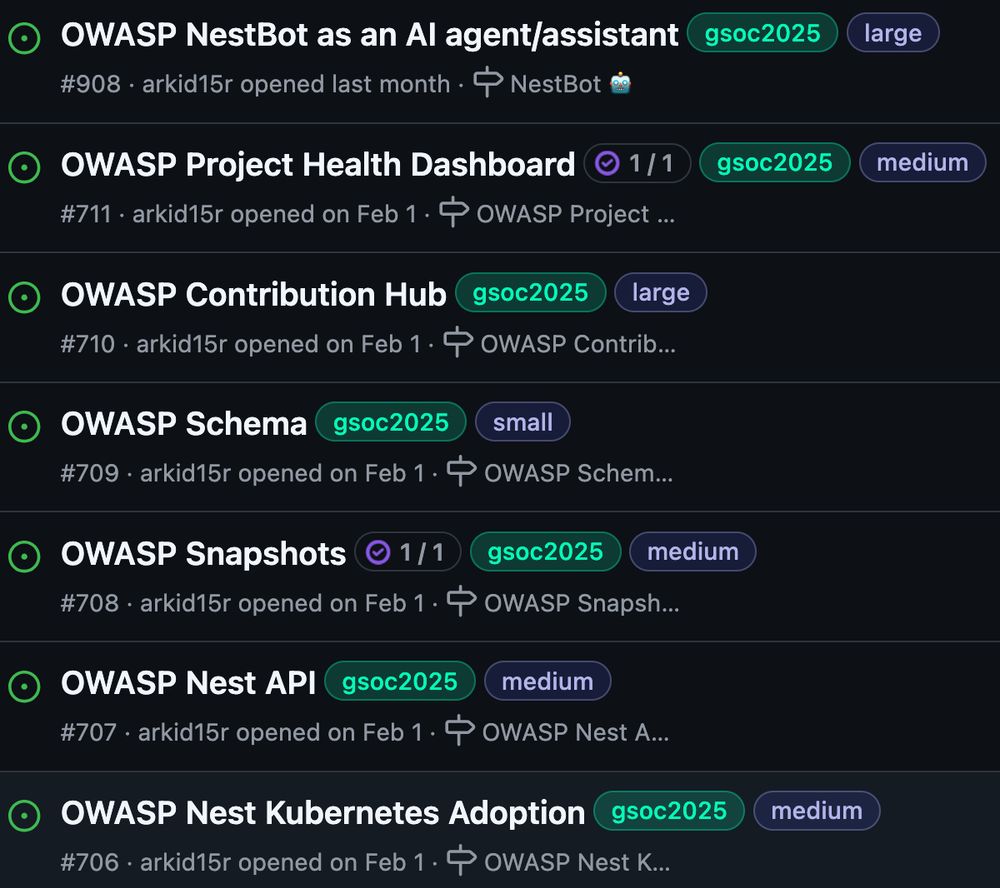1000x888 pixels.
Task: Open the OWASP Nest Kubernetes Adoption issue
Action: coord(323,813)
